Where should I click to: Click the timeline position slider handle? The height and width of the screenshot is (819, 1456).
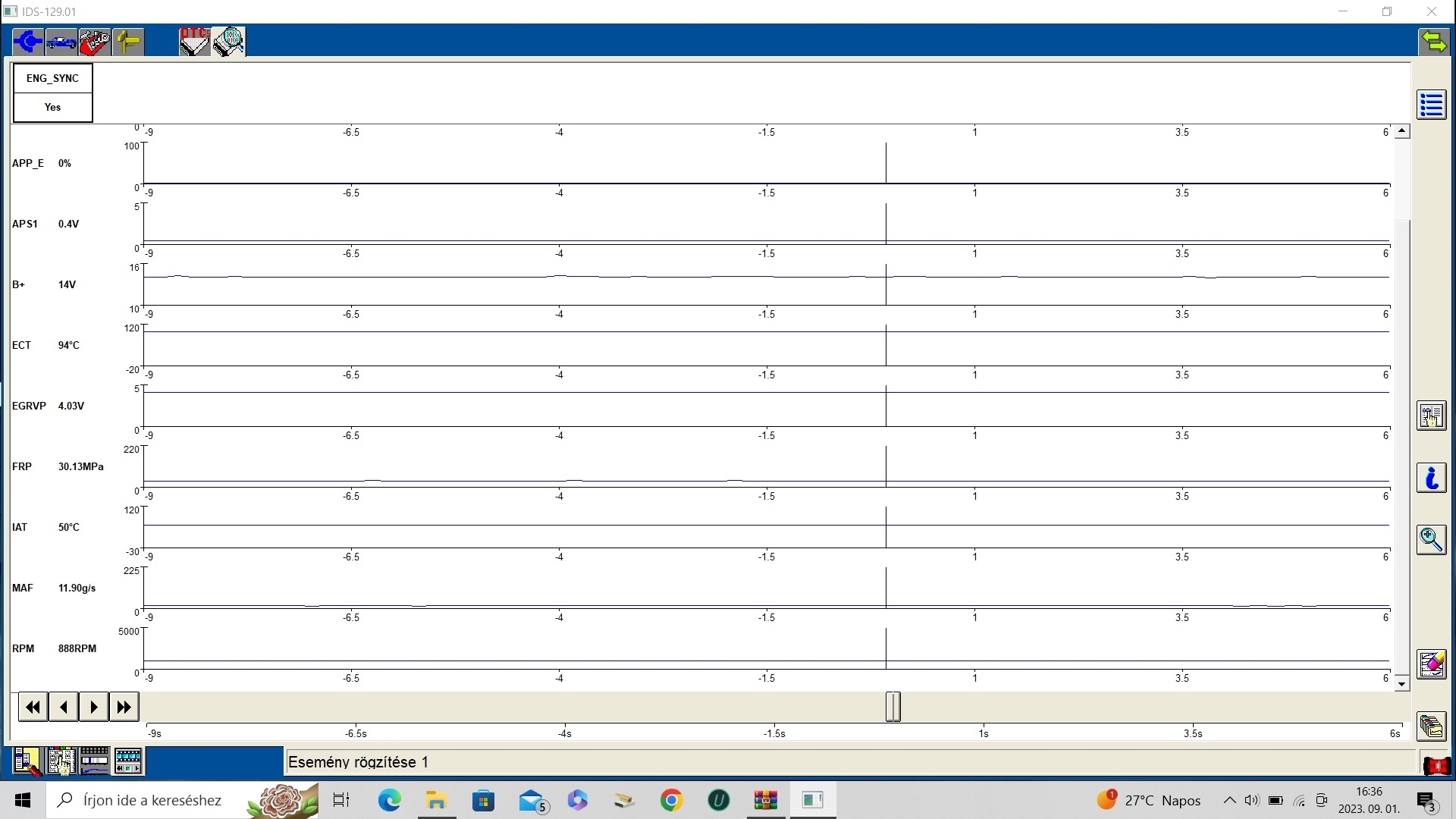coord(893,707)
